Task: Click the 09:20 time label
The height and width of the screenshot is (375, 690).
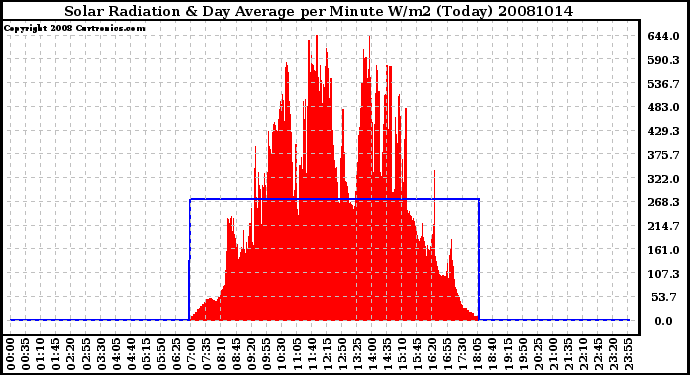Action: click(251, 354)
